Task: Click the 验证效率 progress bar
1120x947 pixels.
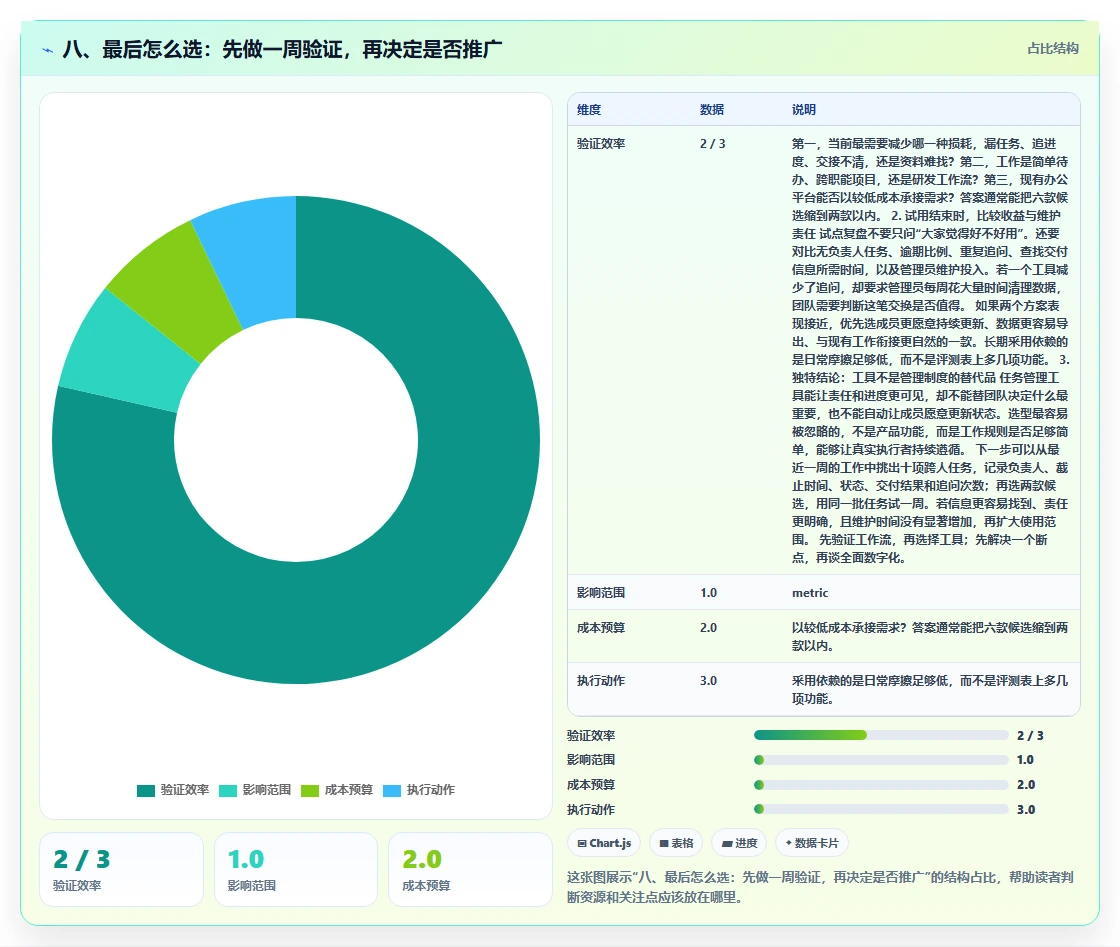Action: (x=881, y=735)
